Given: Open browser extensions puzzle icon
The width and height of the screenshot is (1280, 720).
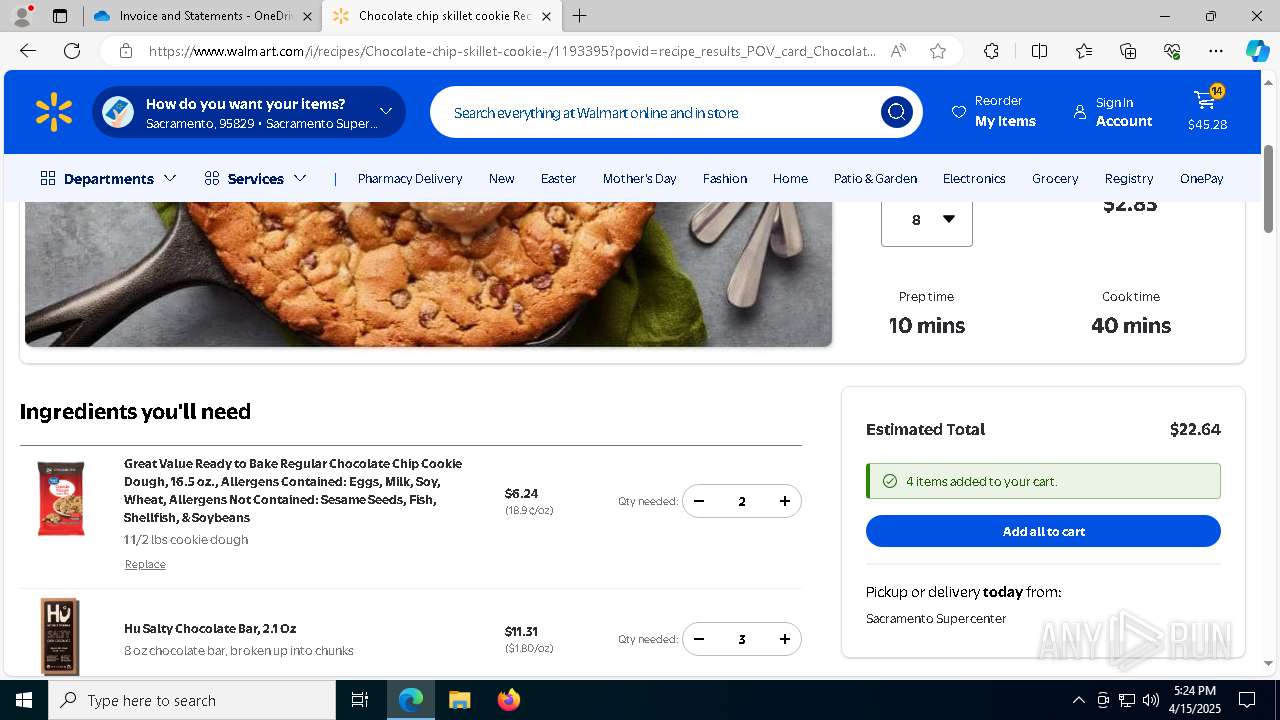Looking at the screenshot, I should [x=991, y=51].
